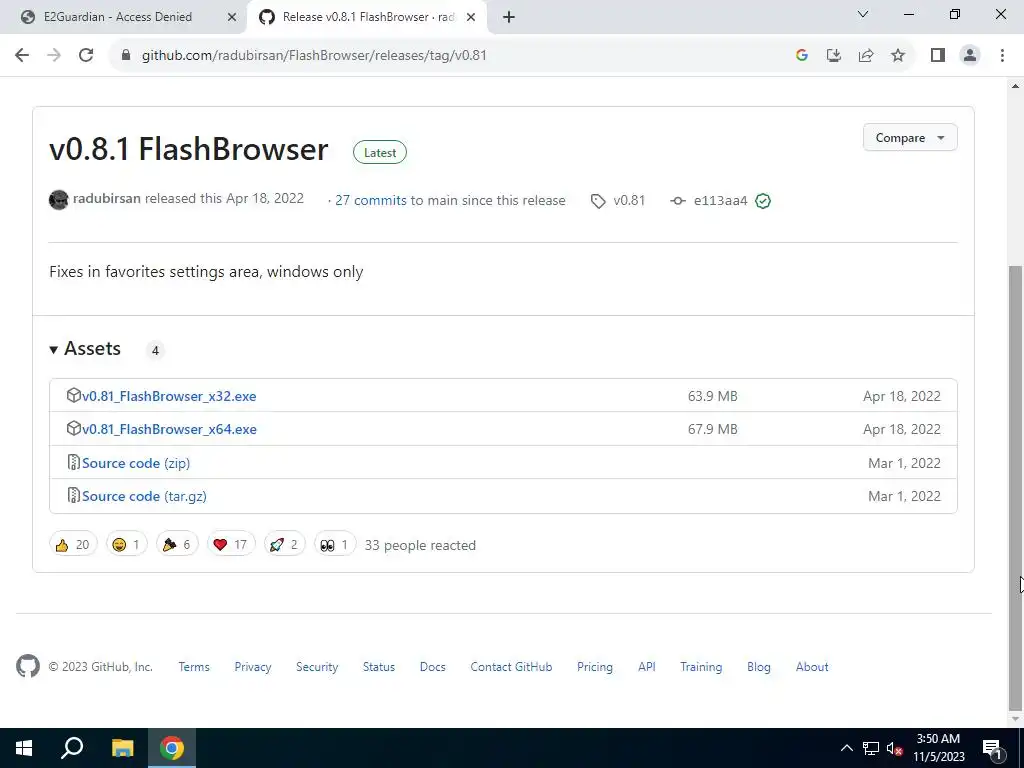Viewport: 1024px width, 768px height.
Task: Click the verified commit checkmark icon
Action: pos(763,200)
